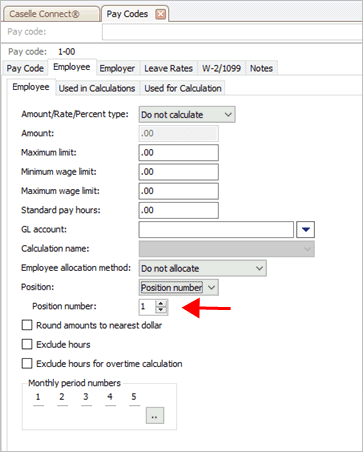The height and width of the screenshot is (452, 363).
Task: Click the GL account input field
Action: coord(216,229)
